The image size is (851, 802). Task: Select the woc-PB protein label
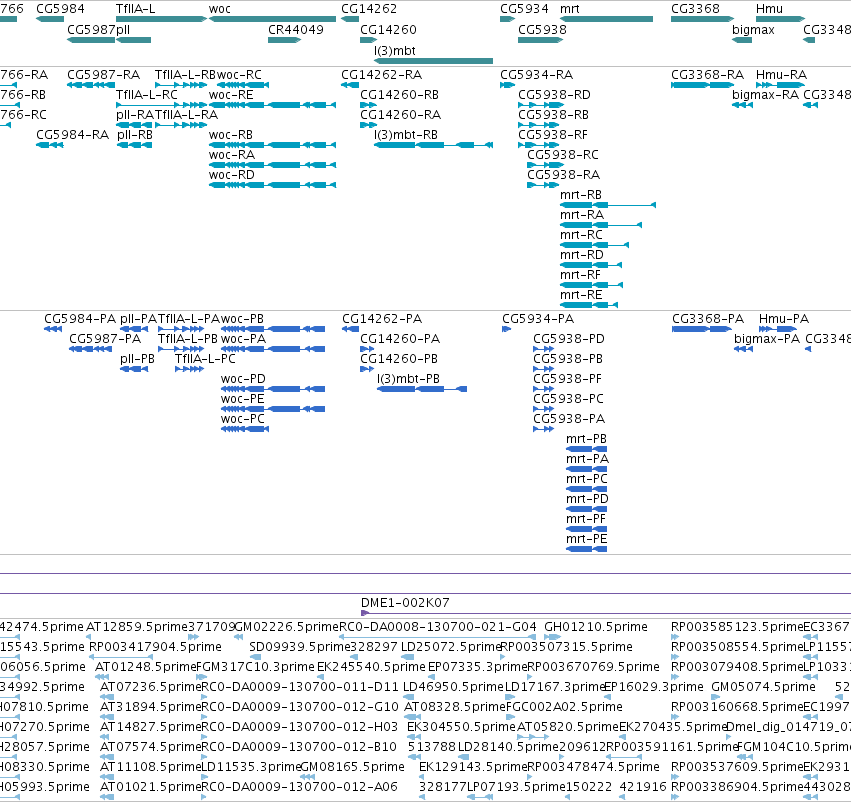pyautogui.click(x=242, y=319)
